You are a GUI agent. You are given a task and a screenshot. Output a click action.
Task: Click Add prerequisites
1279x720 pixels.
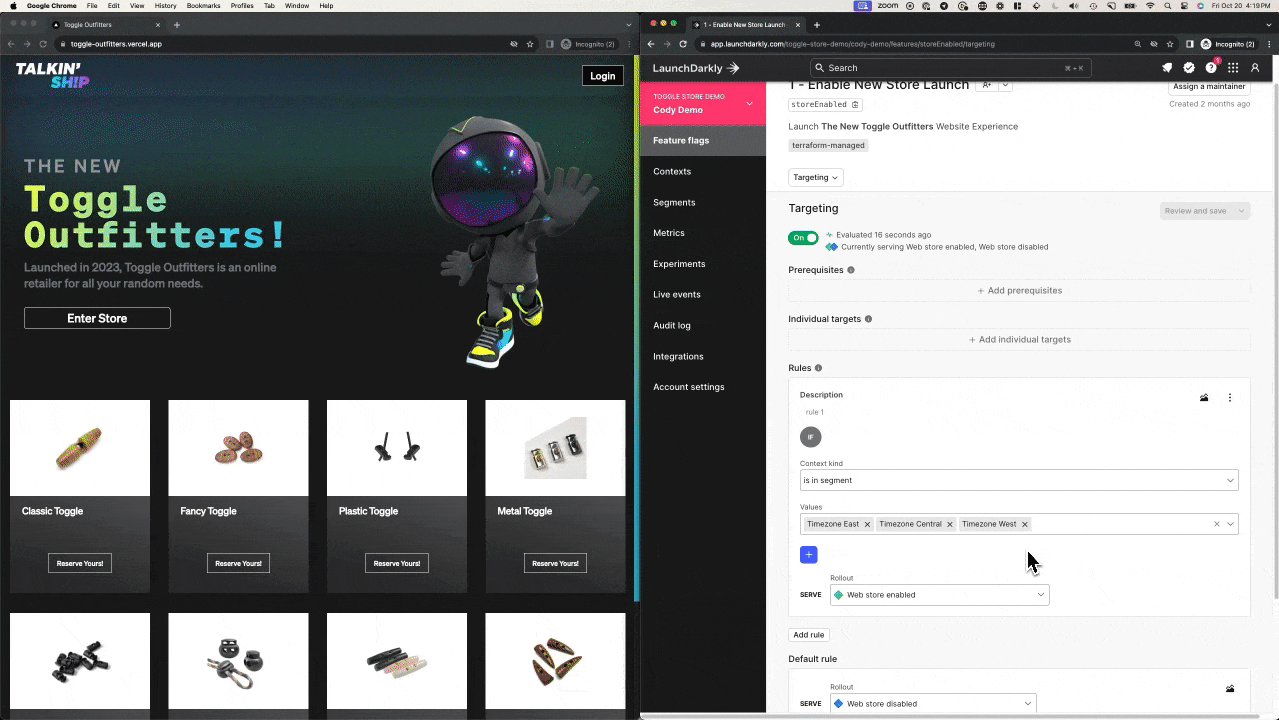pos(1019,291)
